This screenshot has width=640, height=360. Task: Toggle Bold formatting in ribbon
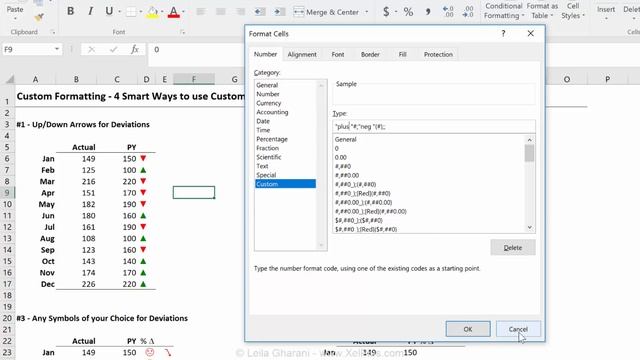tap(70, 11)
